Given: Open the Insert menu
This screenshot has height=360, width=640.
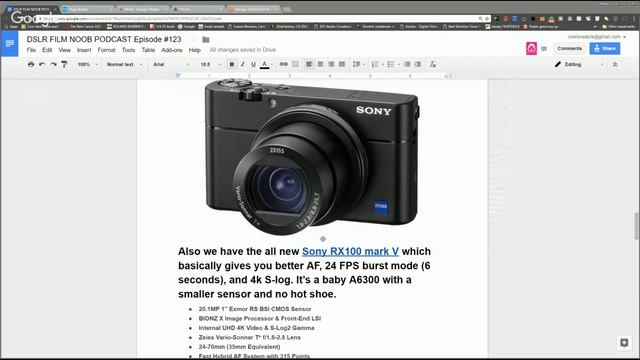Looking at the screenshot, I should click(84, 50).
